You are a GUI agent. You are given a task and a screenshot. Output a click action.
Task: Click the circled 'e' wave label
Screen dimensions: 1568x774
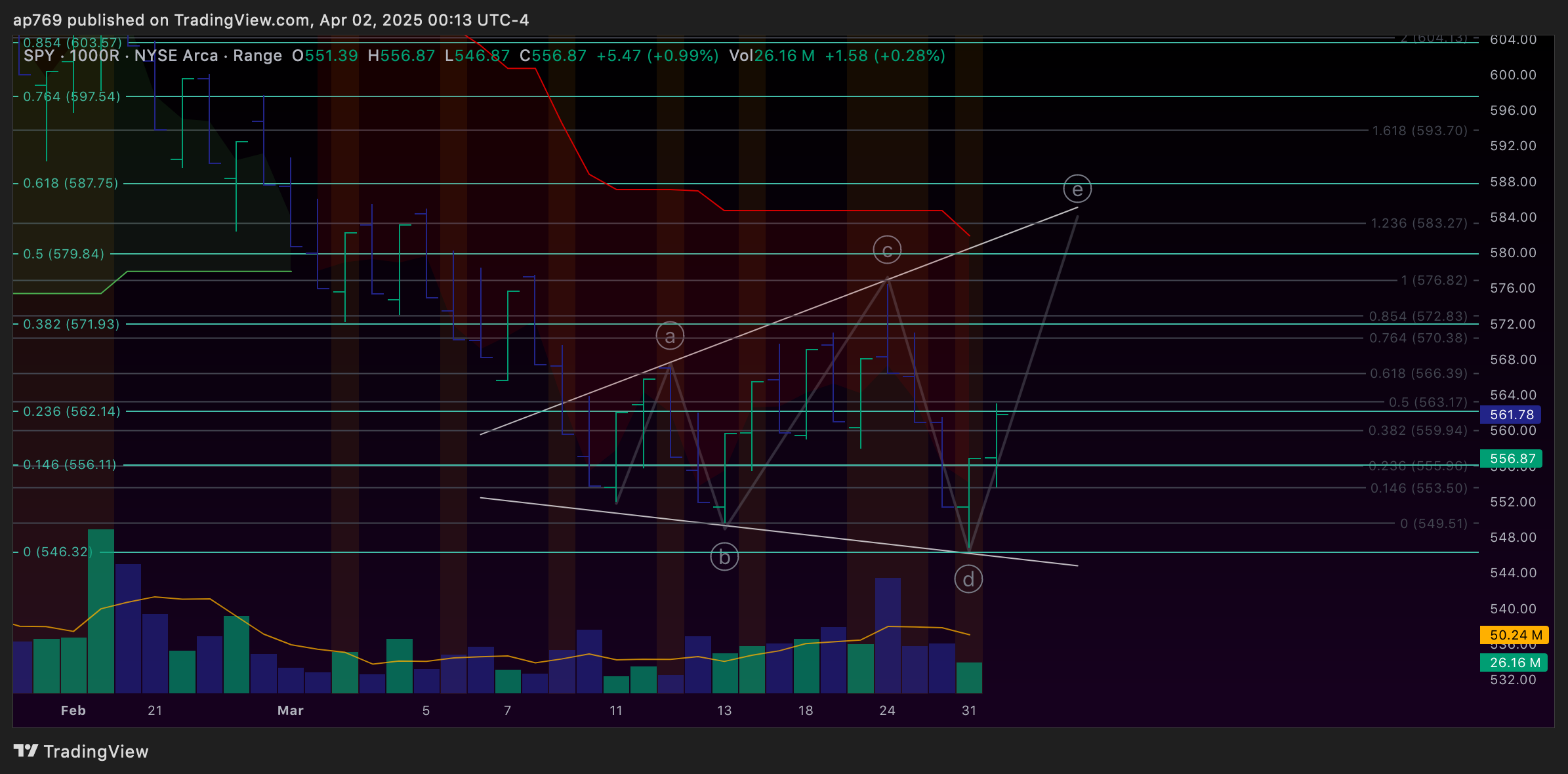pyautogui.click(x=1077, y=189)
